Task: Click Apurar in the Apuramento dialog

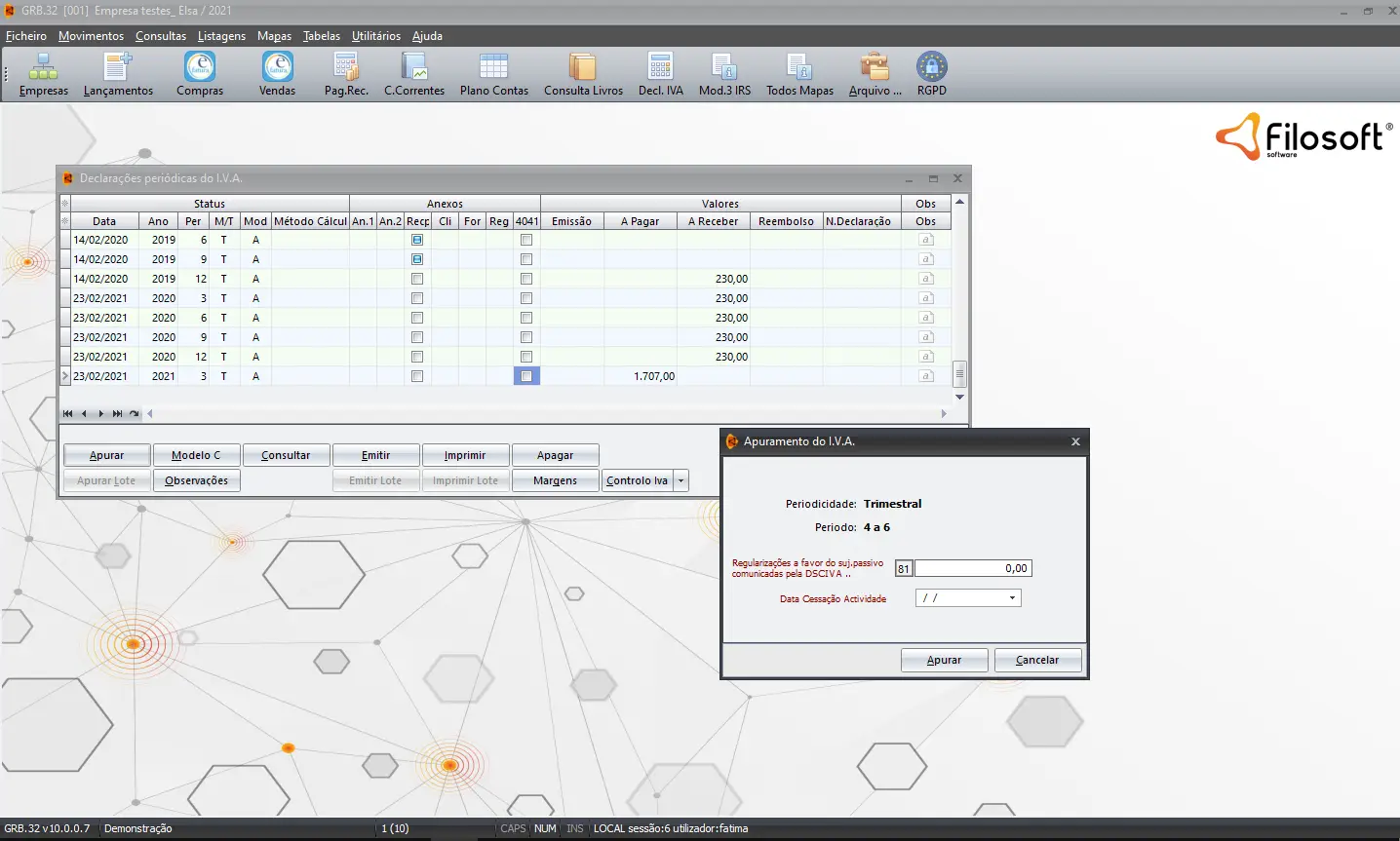Action: tap(944, 661)
